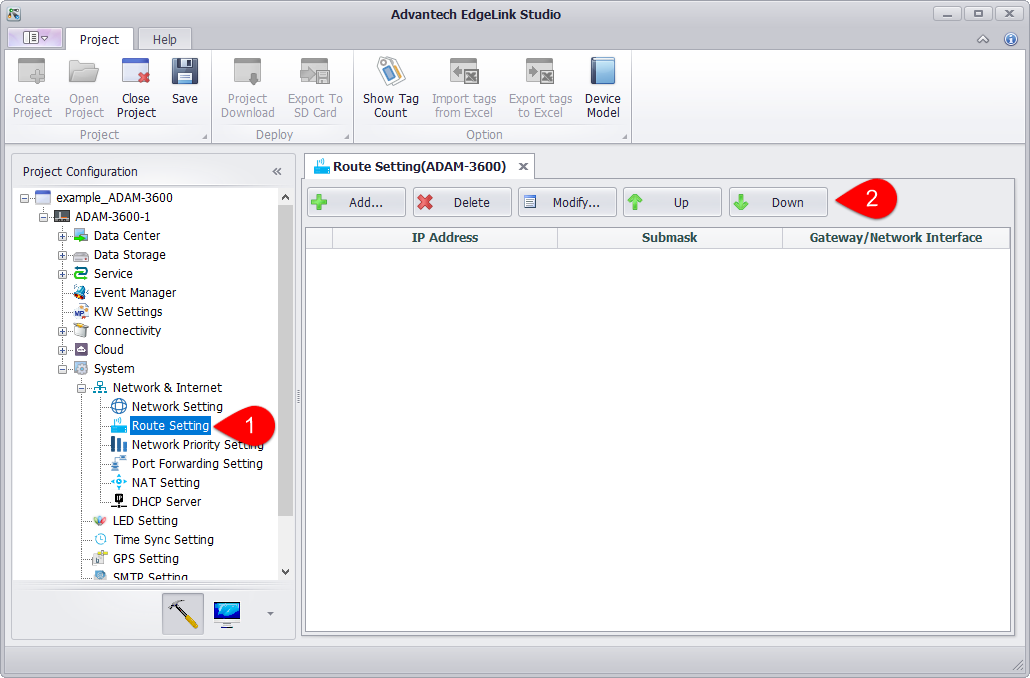Select the hammer configuration mode icon
Screen dimensions: 1030x678
tap(183, 614)
